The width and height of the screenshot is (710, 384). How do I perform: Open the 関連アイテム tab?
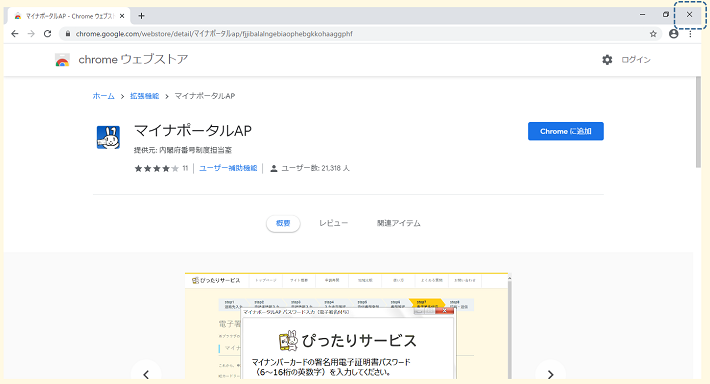(398, 223)
